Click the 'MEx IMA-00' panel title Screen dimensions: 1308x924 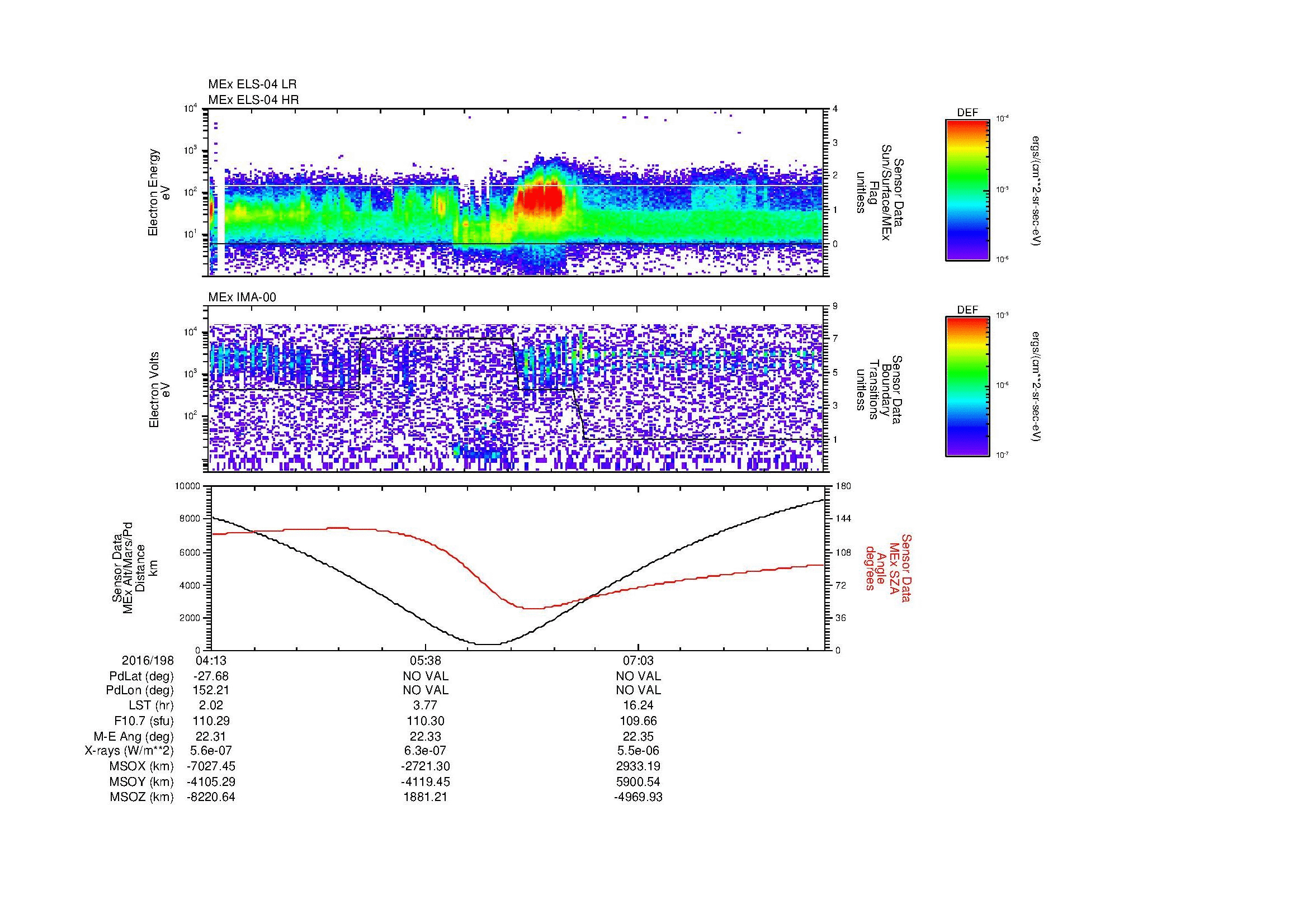(242, 297)
